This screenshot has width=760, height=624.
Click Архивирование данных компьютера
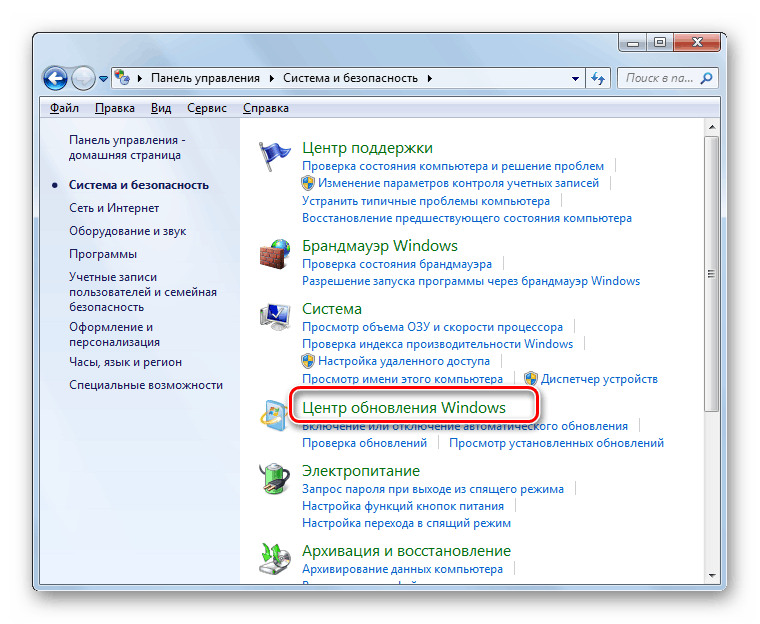pos(402,569)
